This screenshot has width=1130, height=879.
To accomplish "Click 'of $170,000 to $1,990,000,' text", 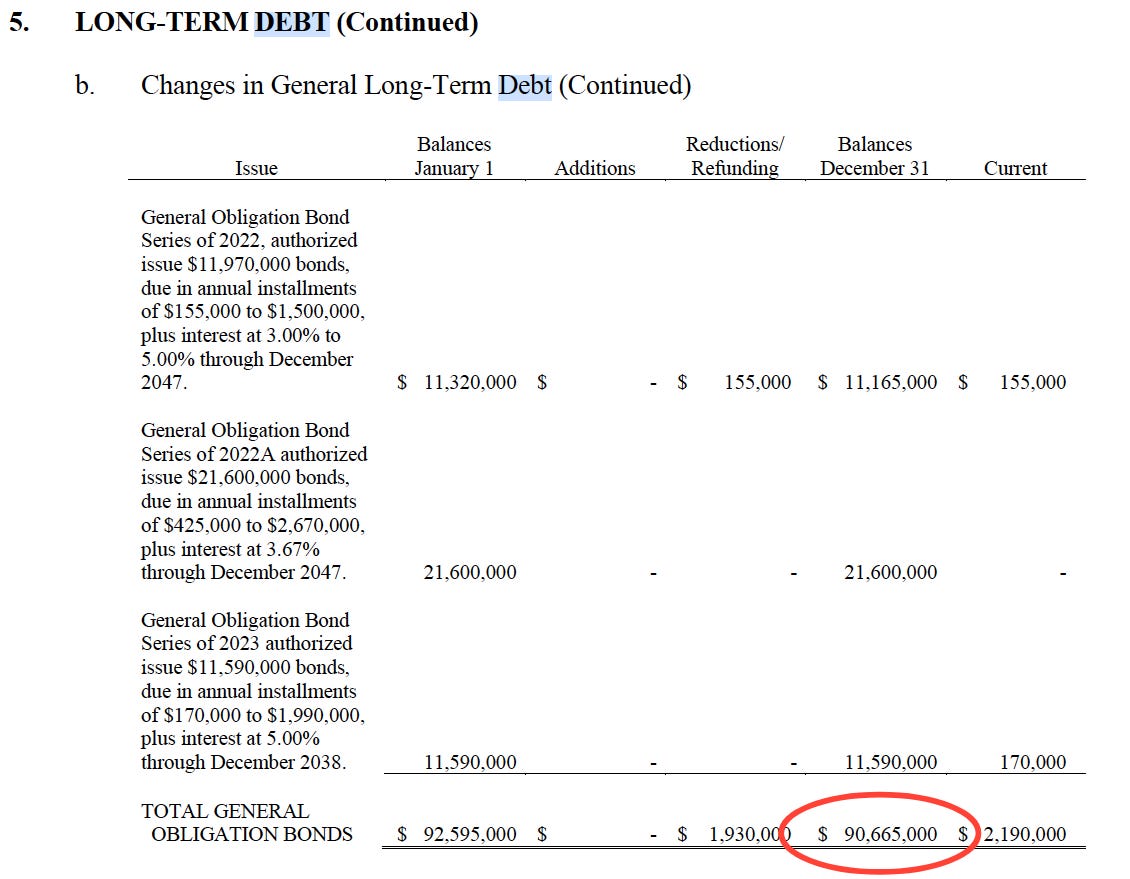I will click(253, 715).
